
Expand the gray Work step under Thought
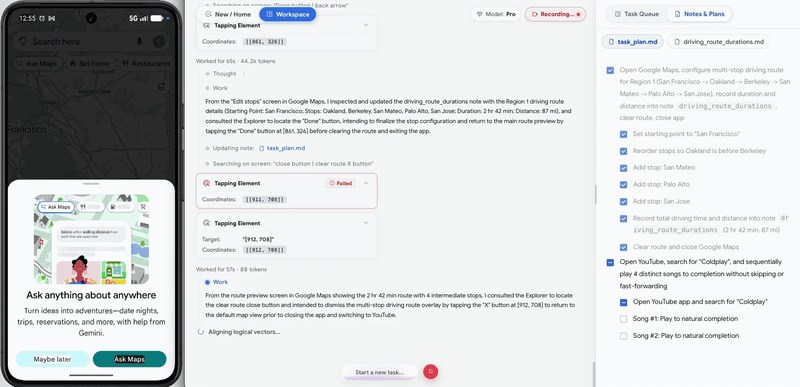tap(220, 88)
